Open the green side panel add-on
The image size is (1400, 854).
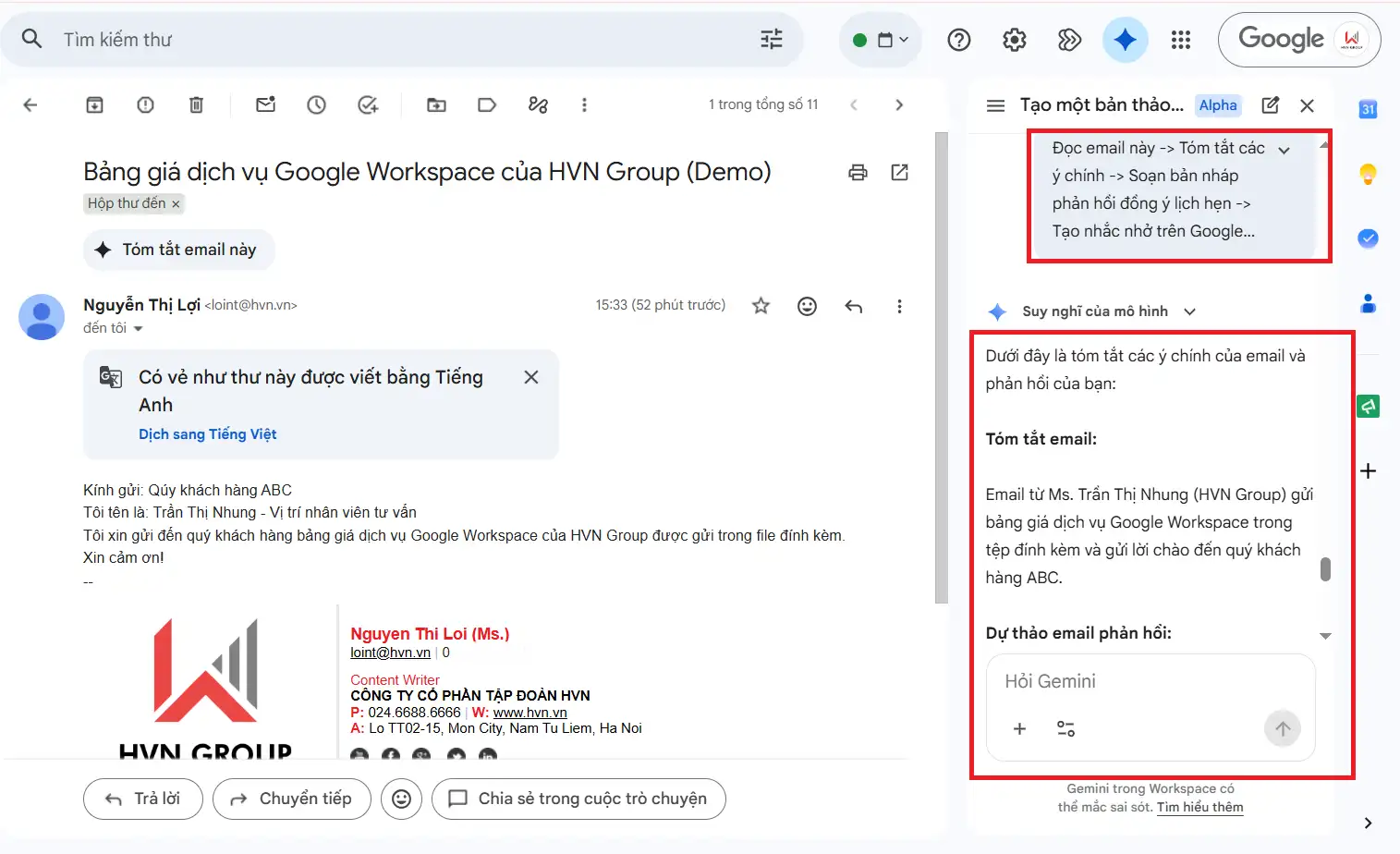click(1369, 406)
